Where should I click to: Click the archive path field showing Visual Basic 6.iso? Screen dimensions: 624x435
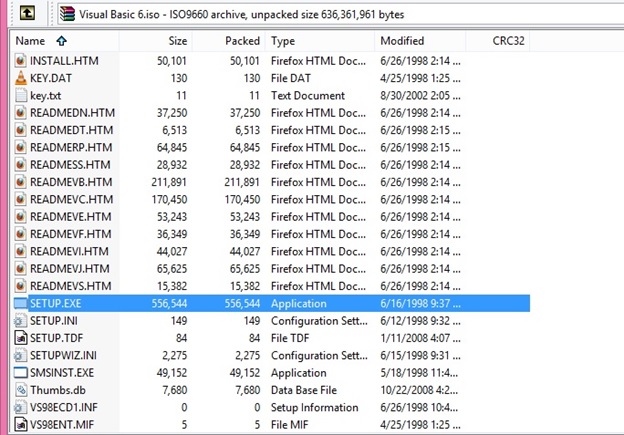click(x=340, y=14)
